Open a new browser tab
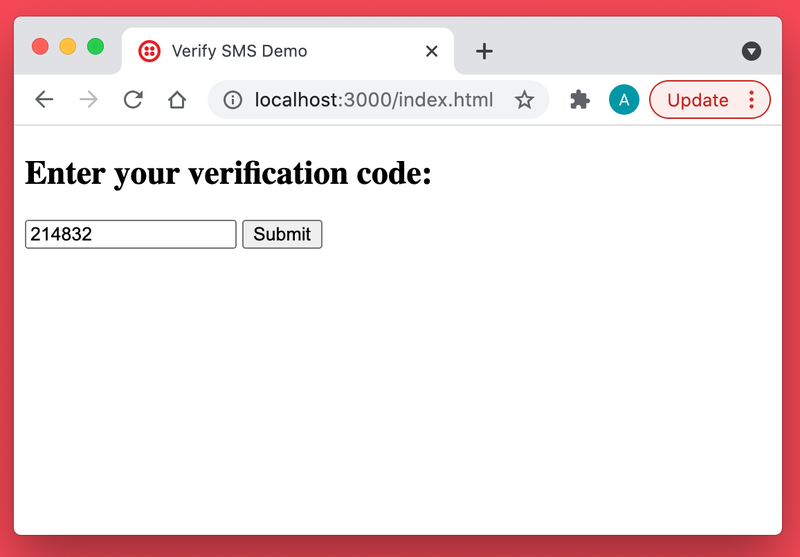Image resolution: width=800 pixels, height=557 pixels. click(x=484, y=51)
